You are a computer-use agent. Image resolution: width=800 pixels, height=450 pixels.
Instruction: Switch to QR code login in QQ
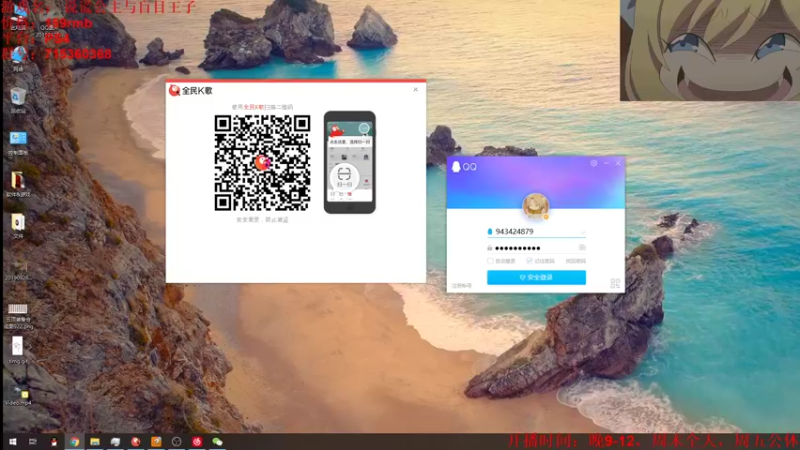[615, 283]
